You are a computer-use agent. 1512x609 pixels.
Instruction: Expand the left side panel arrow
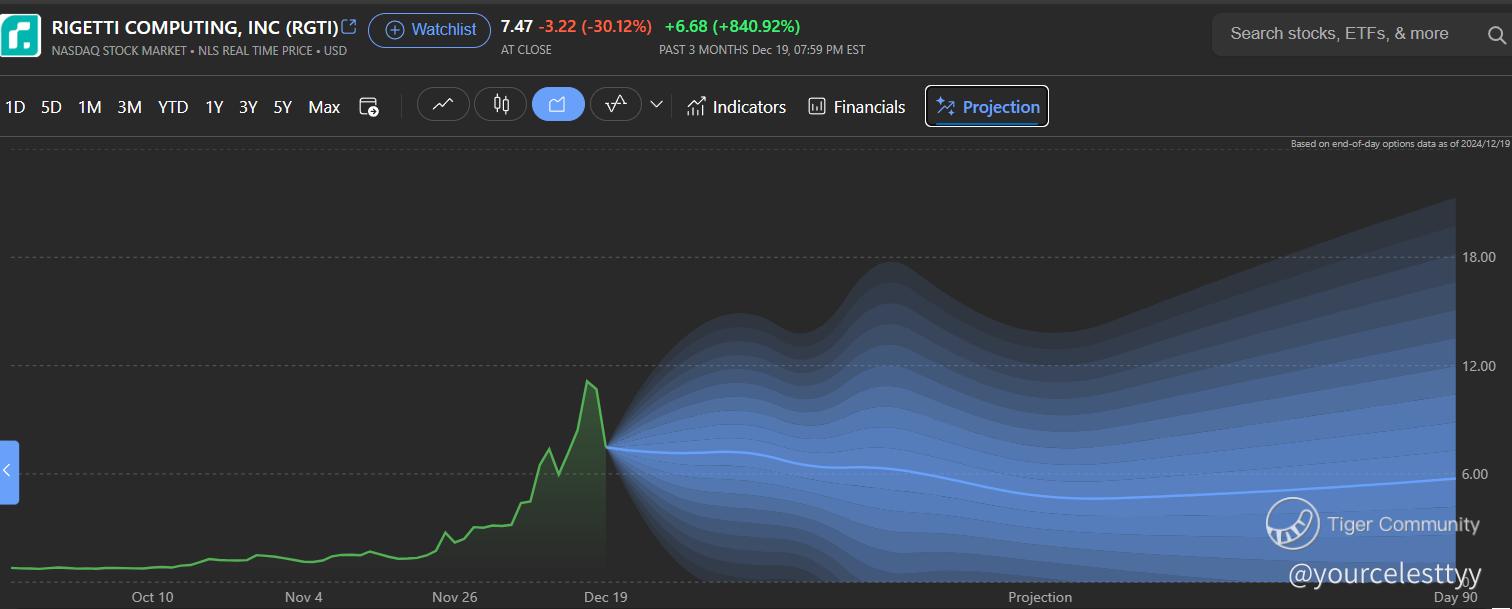click(x=9, y=472)
